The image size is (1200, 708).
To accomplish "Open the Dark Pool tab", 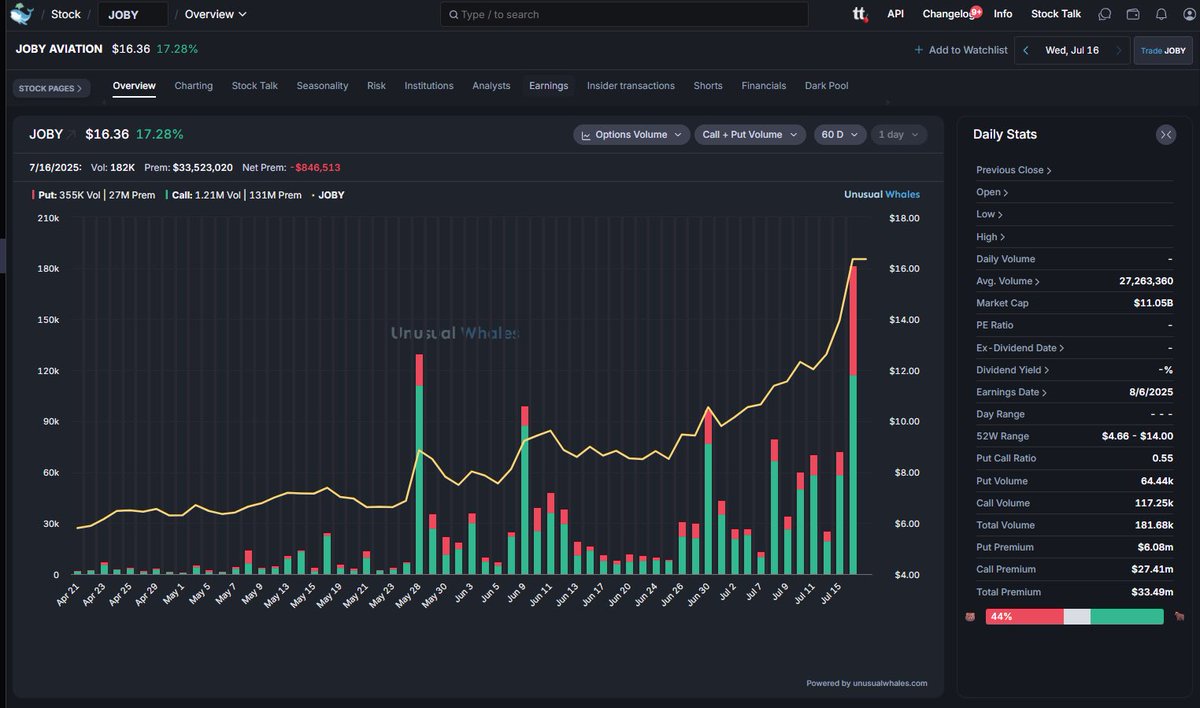I will point(827,86).
